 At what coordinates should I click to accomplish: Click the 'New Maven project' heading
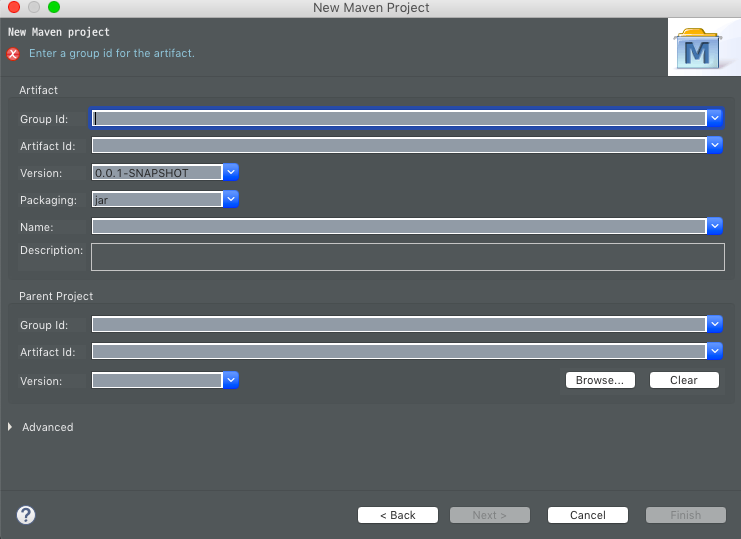[59, 32]
